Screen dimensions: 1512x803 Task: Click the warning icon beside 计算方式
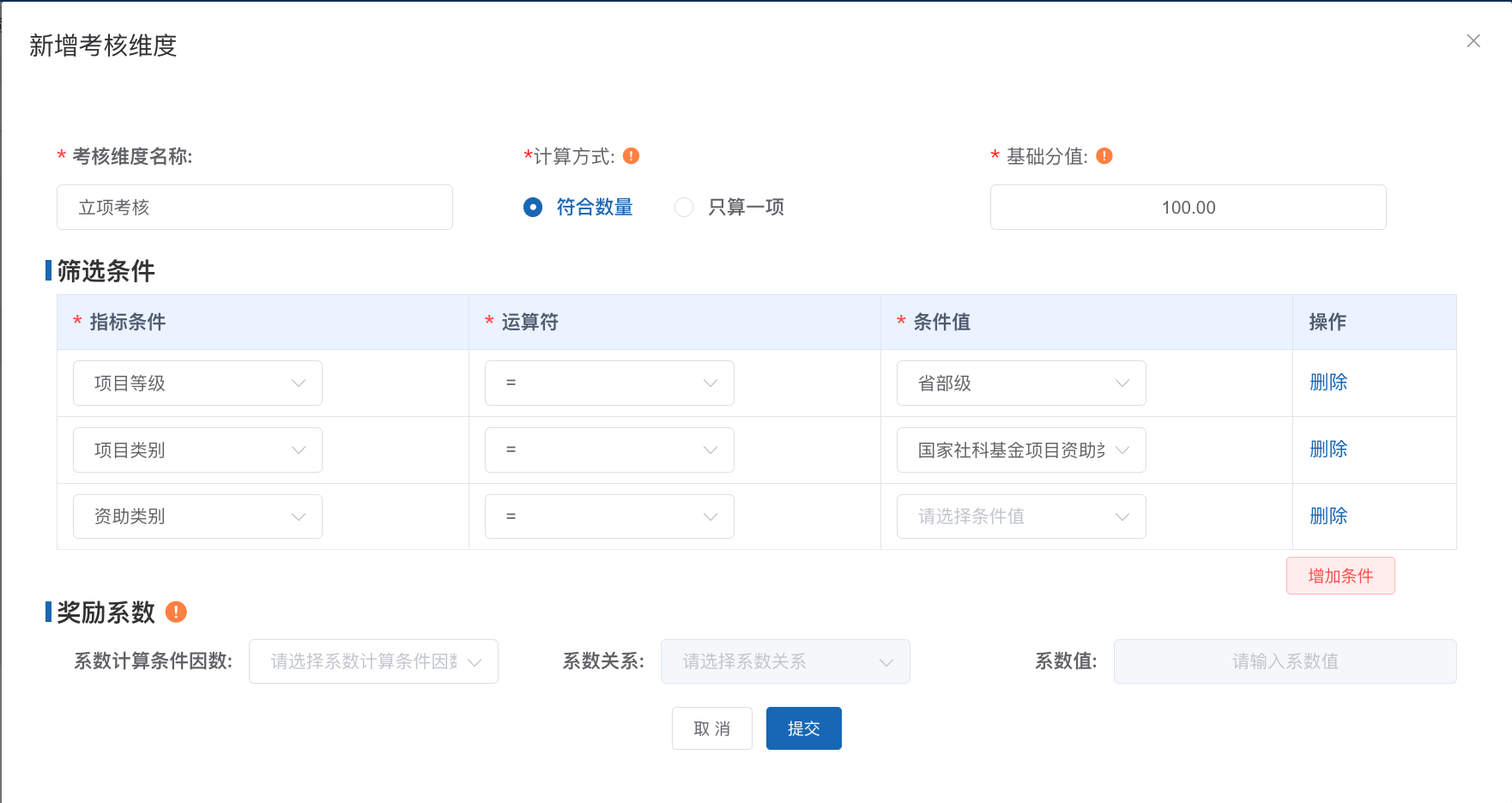631,155
